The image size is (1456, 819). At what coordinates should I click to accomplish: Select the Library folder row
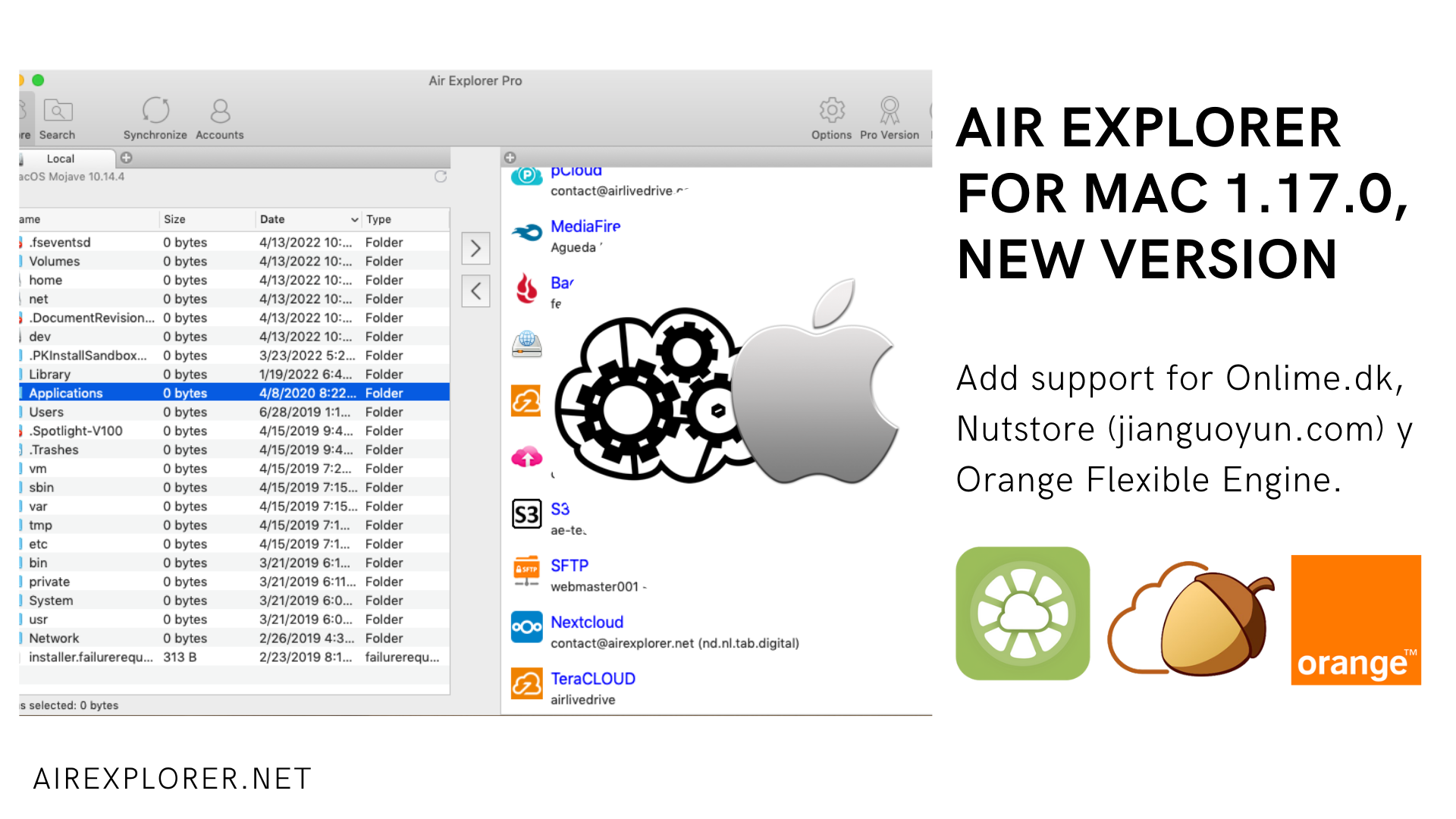tap(50, 374)
